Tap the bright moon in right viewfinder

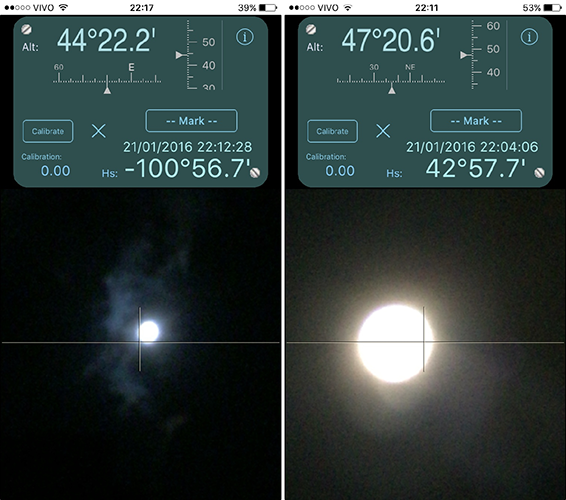click(395, 343)
